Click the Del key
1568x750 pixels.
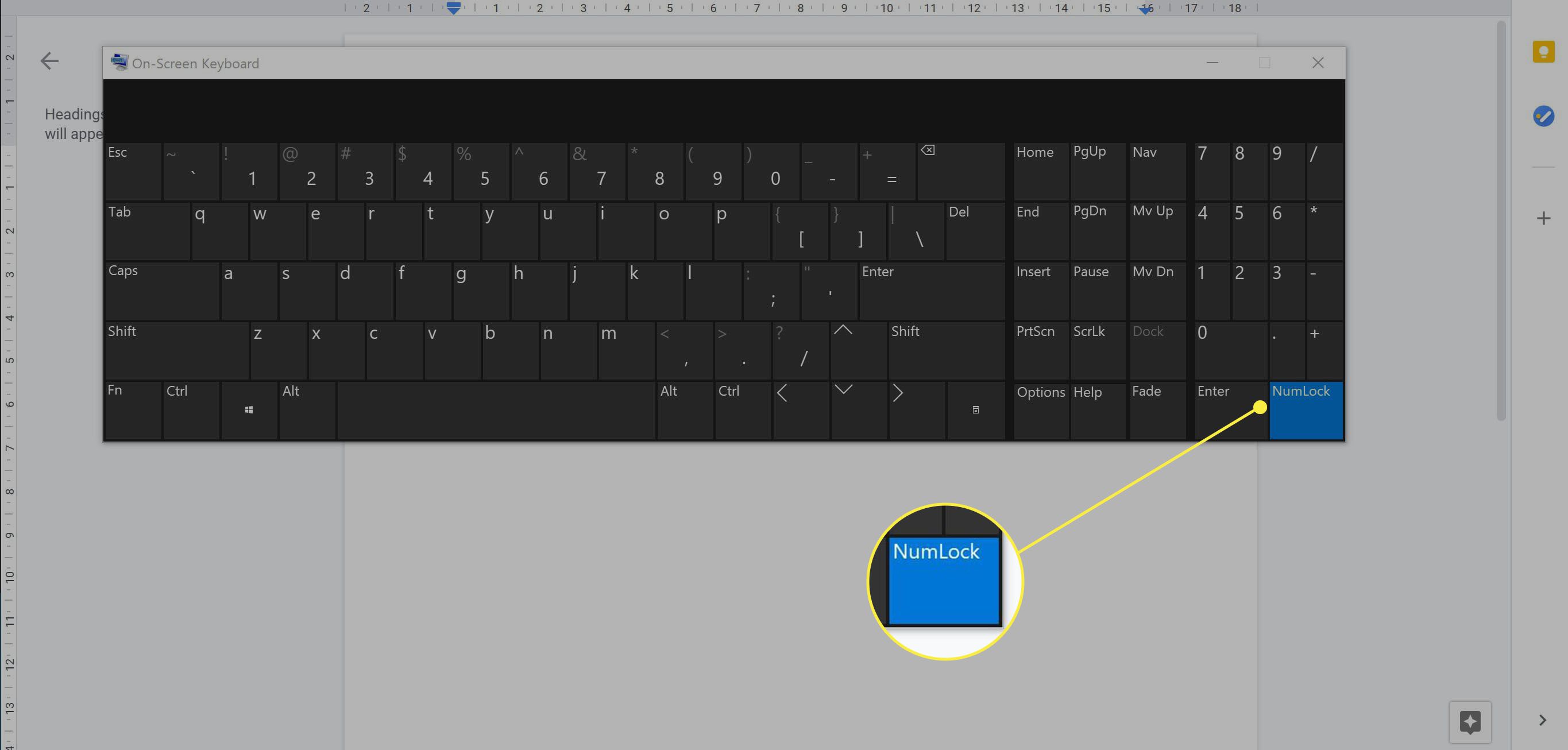(975, 231)
